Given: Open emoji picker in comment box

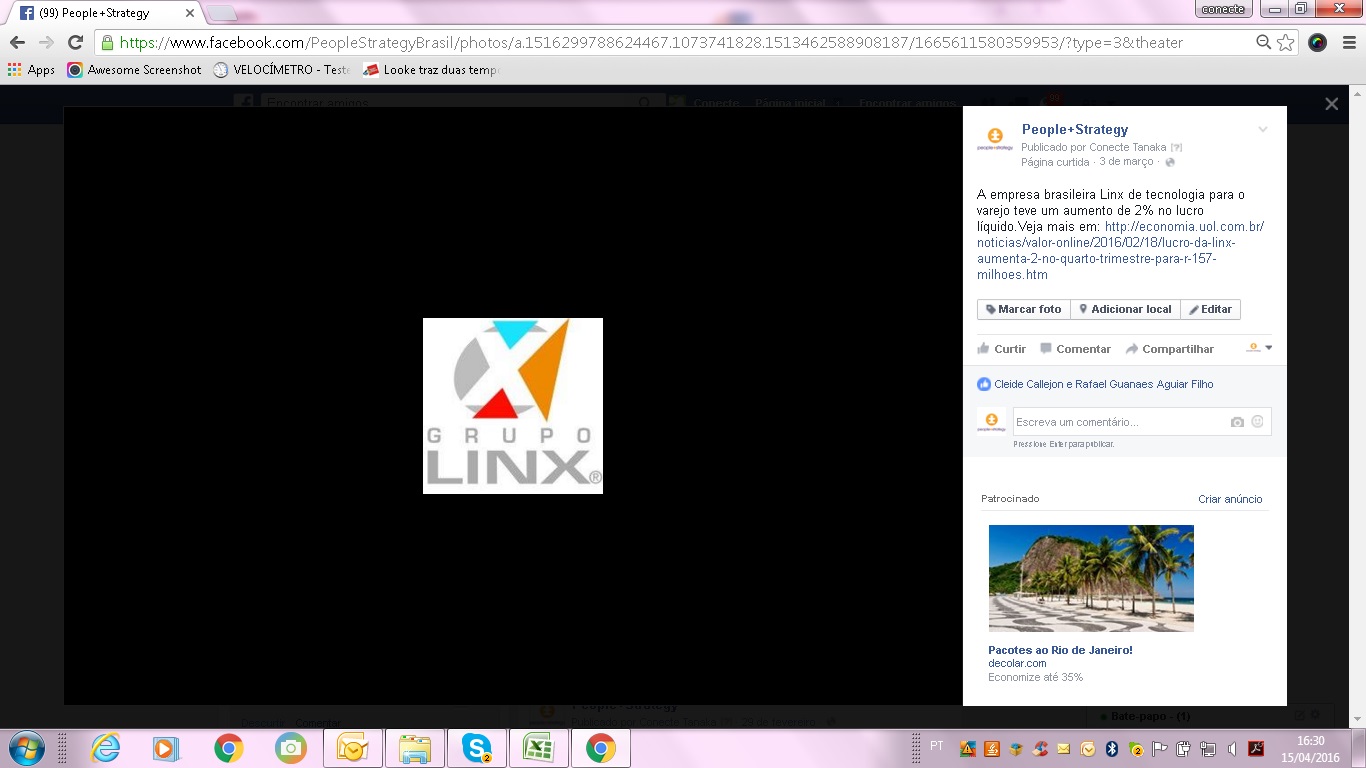Looking at the screenshot, I should (x=1257, y=422).
